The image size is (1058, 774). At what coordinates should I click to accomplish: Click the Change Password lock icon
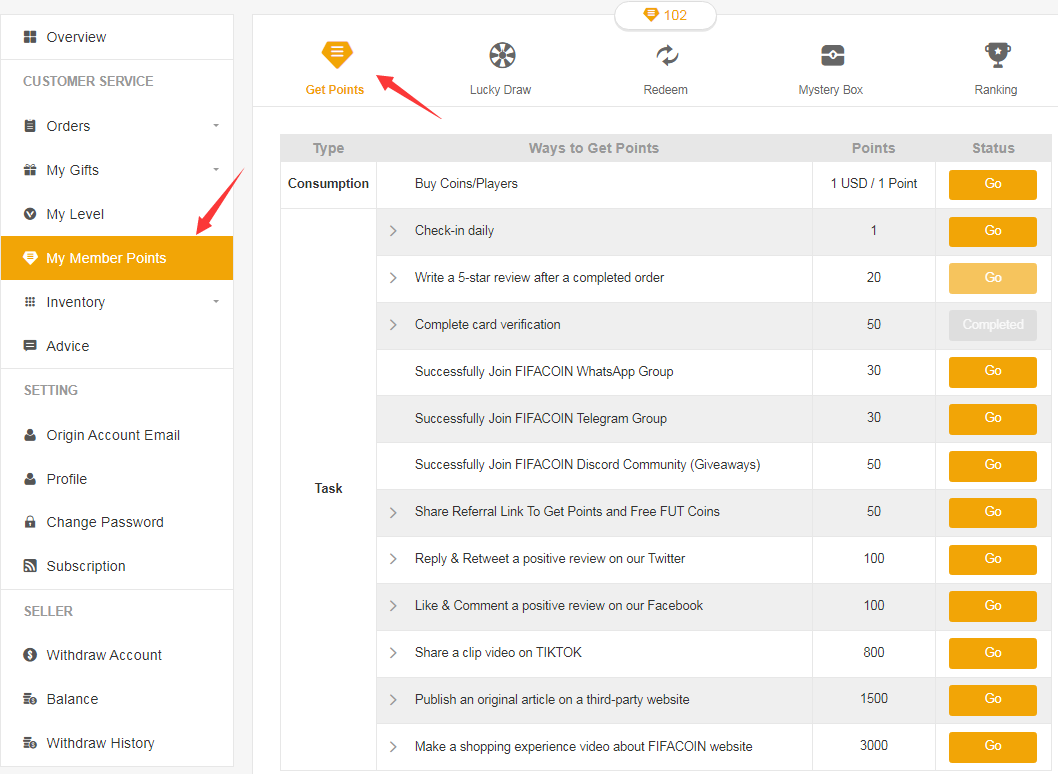(30, 522)
